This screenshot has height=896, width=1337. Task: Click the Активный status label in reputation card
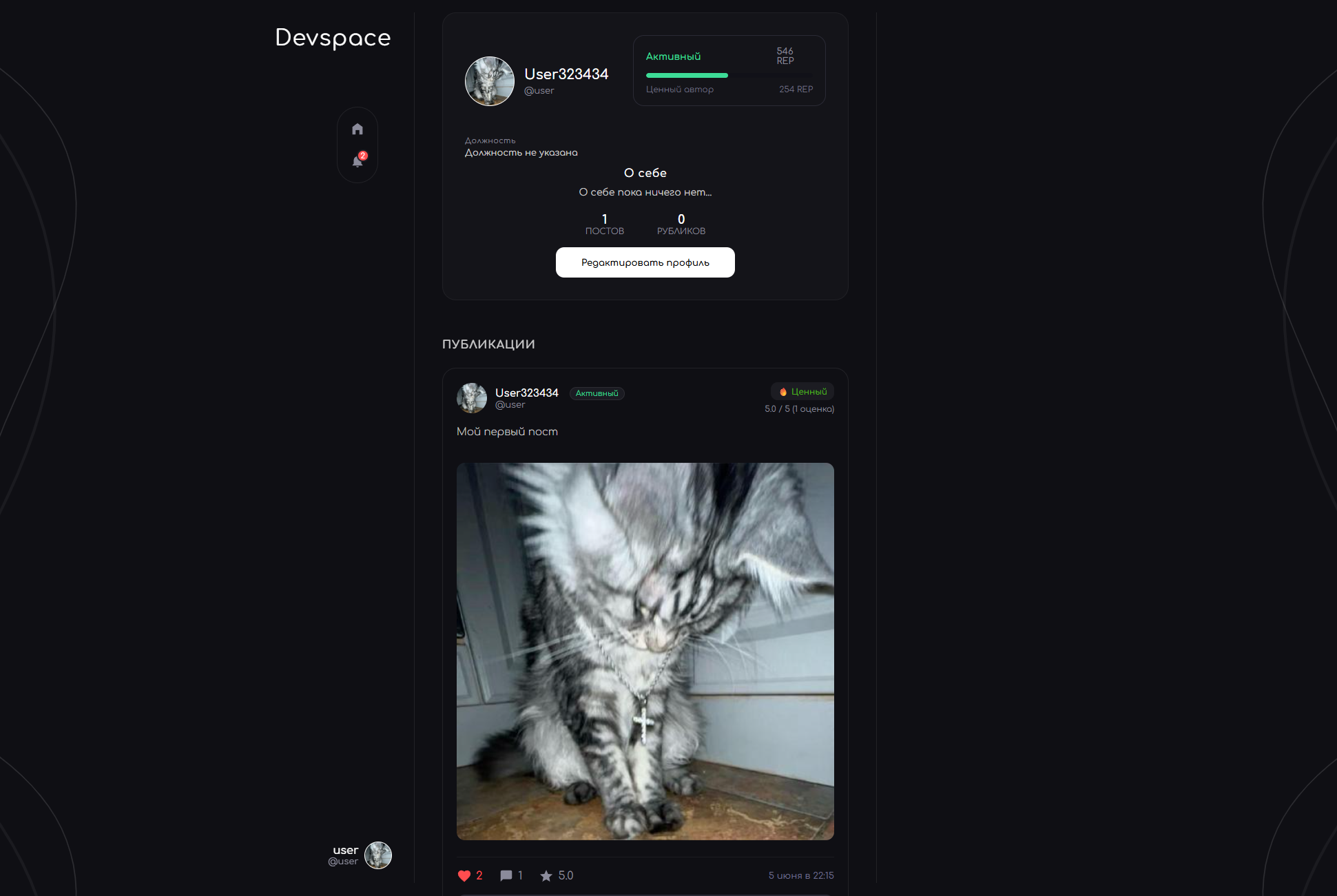coord(673,56)
